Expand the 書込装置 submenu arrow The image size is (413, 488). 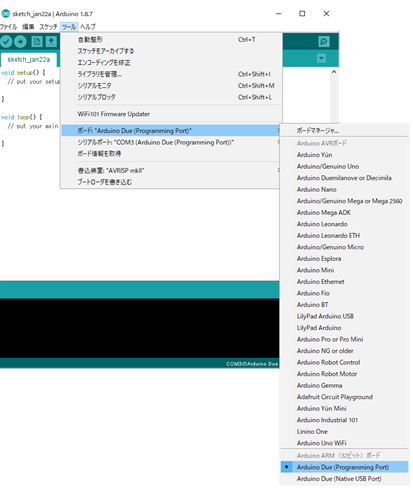coord(278,170)
